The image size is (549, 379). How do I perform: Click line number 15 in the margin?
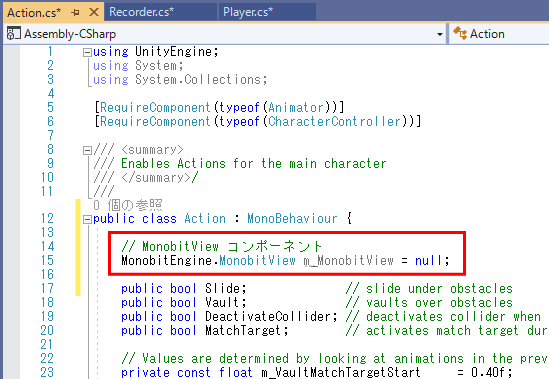(47, 261)
